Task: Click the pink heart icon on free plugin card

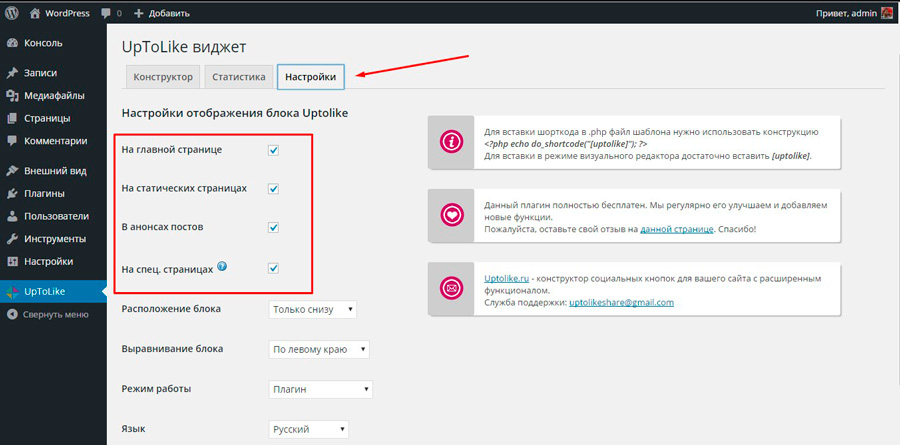Action: [451, 215]
